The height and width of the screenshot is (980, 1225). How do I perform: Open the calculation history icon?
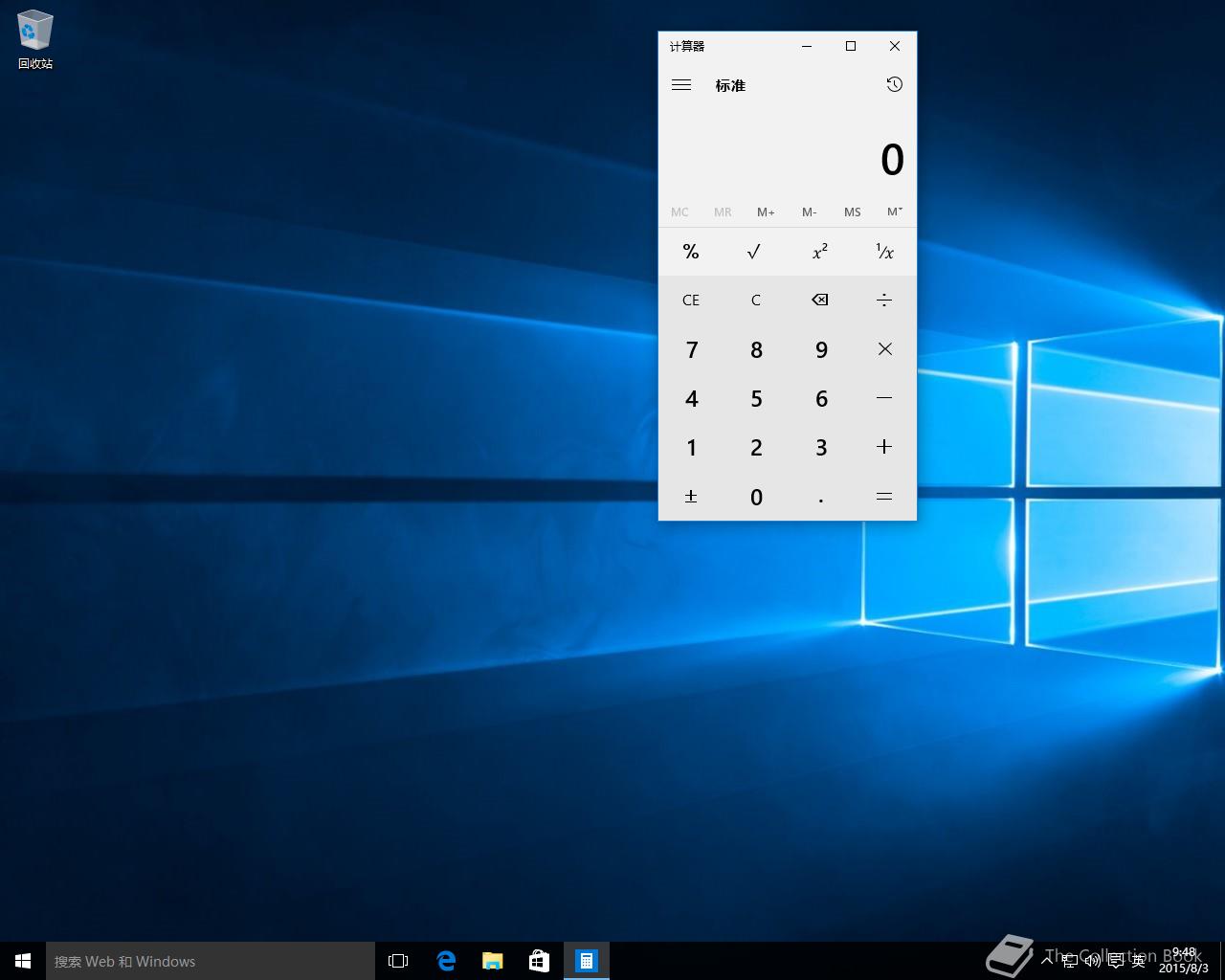coord(894,85)
